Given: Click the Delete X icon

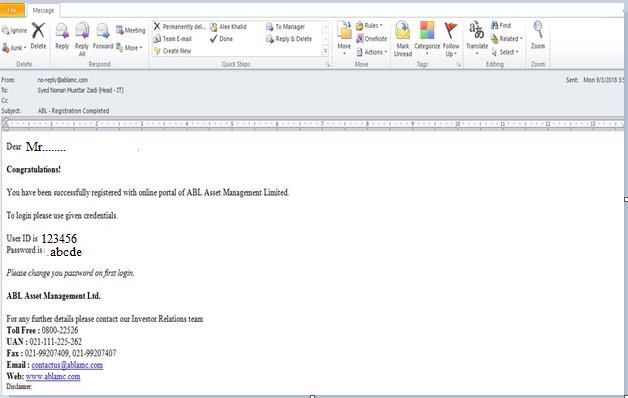Looking at the screenshot, I should 38,31.
